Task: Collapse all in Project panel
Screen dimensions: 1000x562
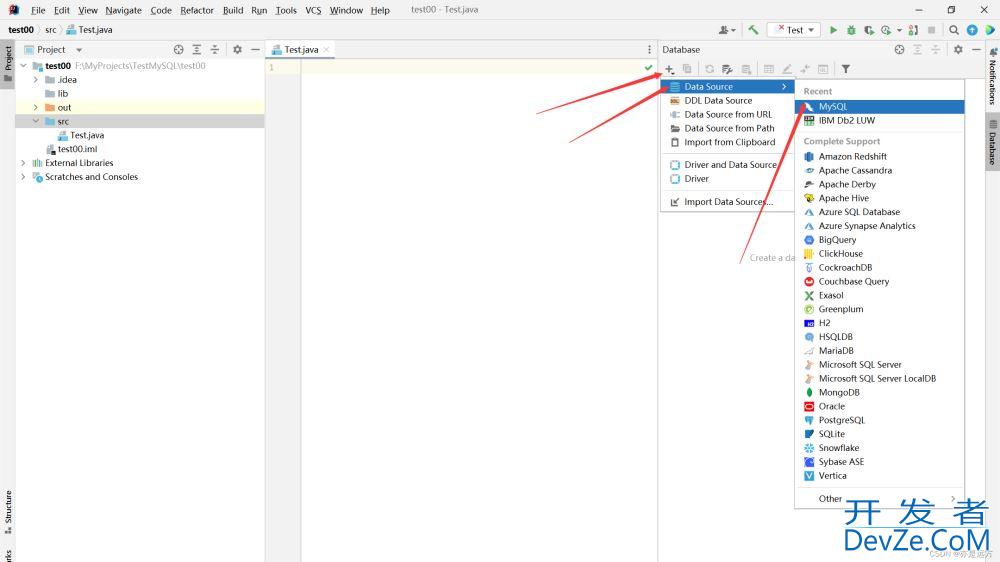Action: [214, 49]
